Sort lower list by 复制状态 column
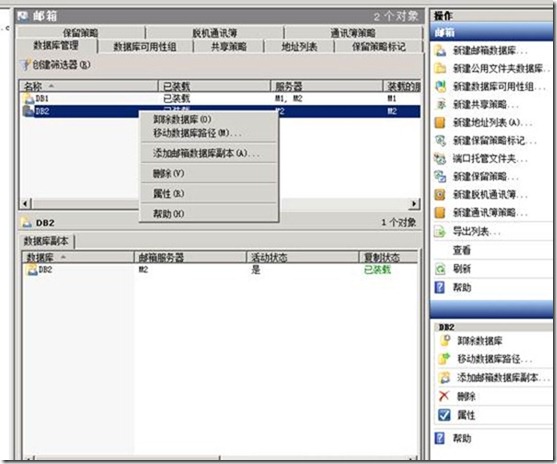 tap(388, 257)
